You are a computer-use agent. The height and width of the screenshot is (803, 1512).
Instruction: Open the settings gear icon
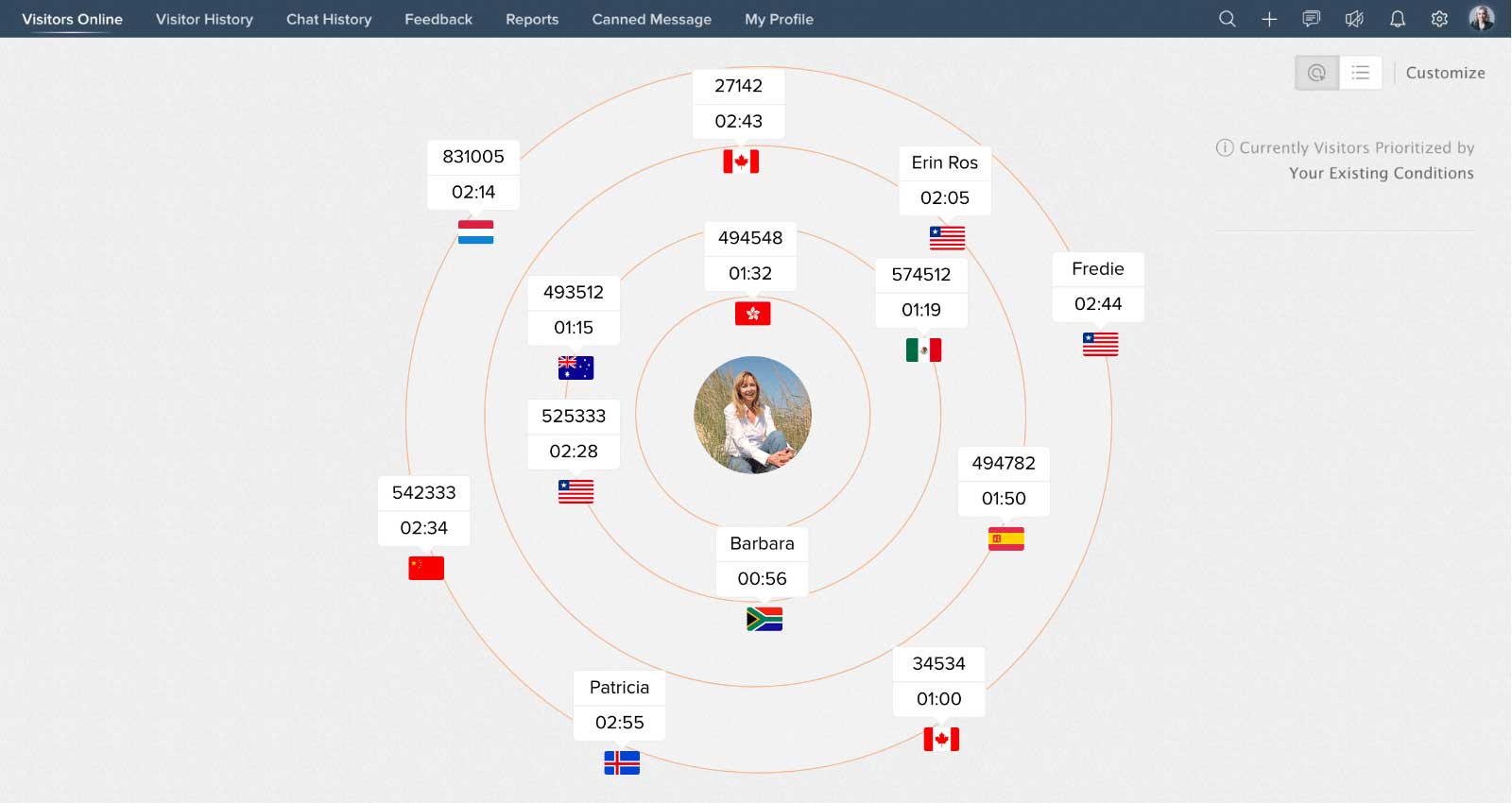point(1439,19)
